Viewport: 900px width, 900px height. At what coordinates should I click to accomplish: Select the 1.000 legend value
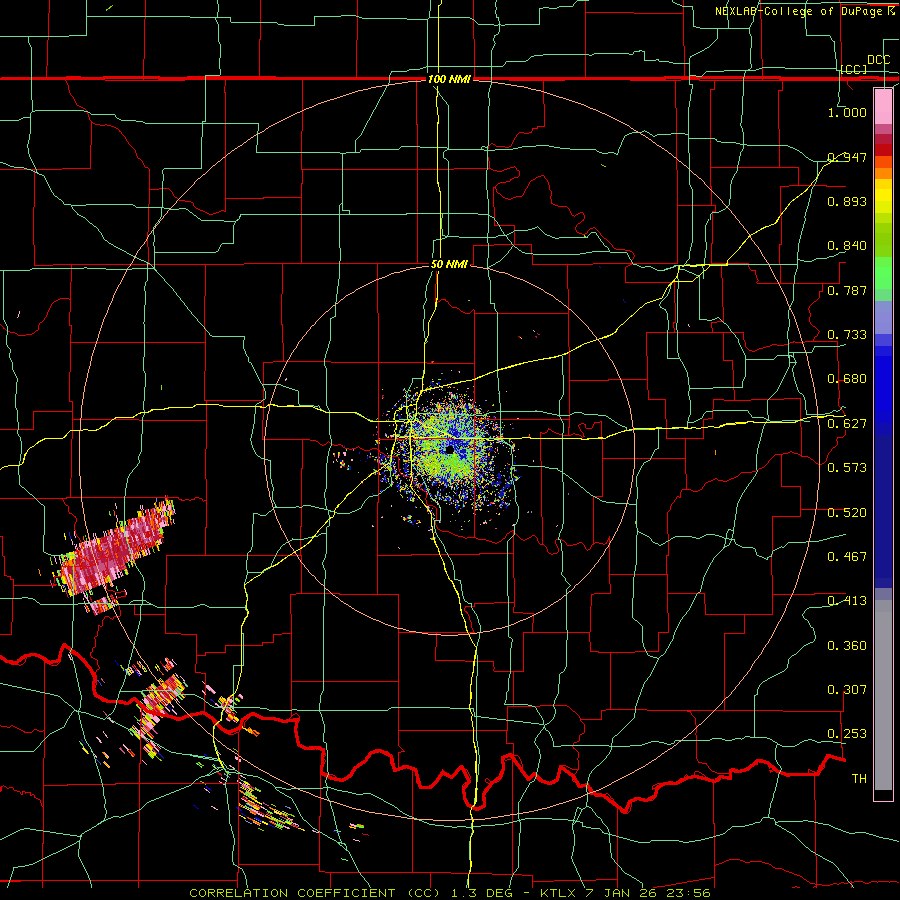click(847, 112)
